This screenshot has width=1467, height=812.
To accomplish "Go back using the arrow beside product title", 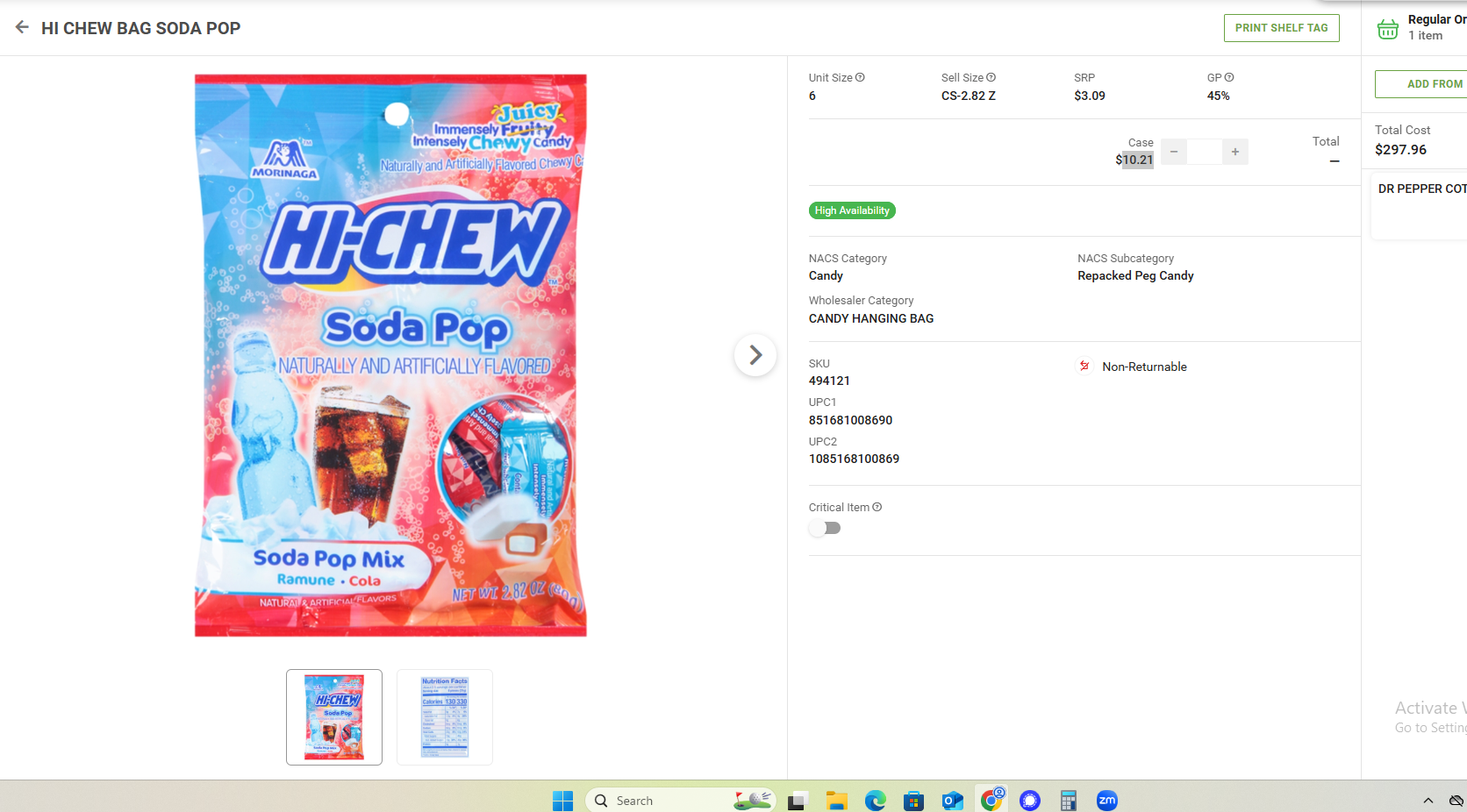I will (x=22, y=27).
